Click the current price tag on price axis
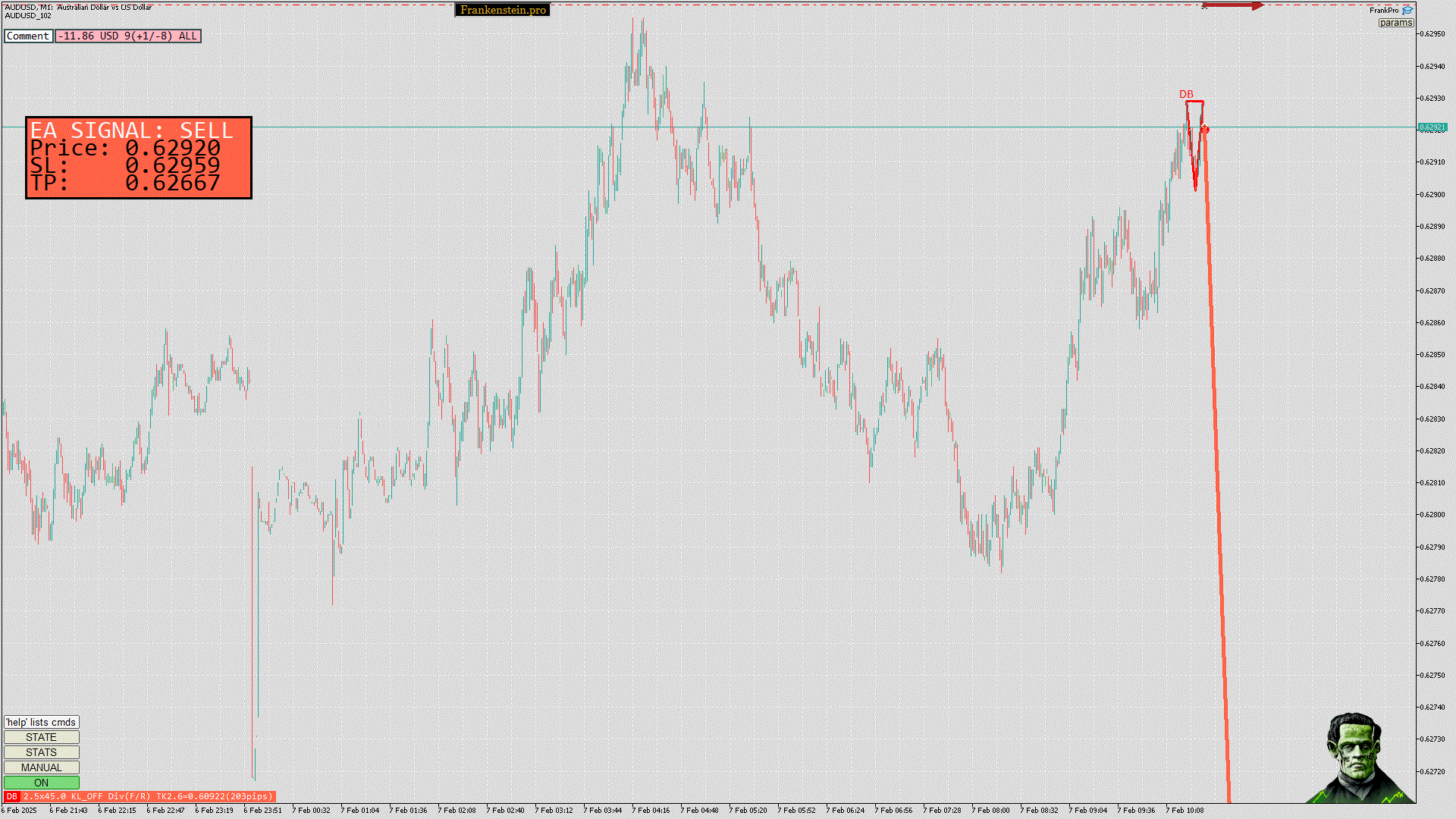1456x819 pixels. coord(1432,127)
